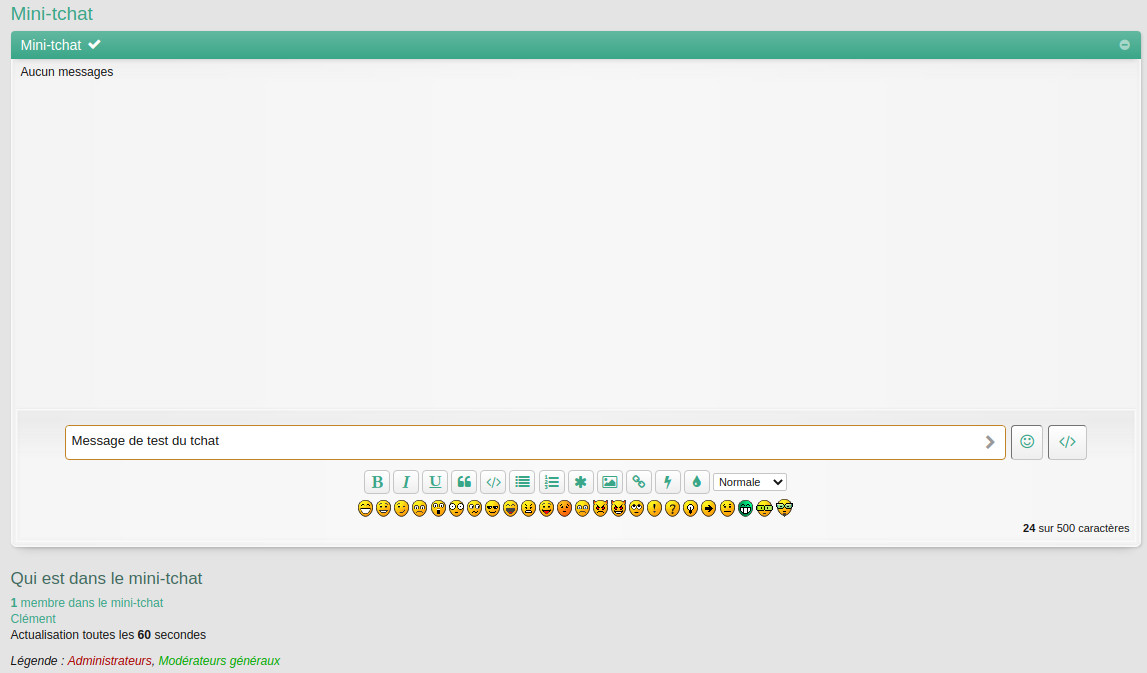Open Clément's member profile

tap(33, 619)
